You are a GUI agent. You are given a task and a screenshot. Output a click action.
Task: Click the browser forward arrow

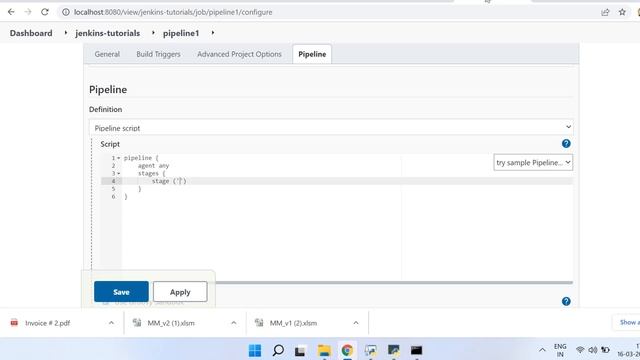[28, 12]
